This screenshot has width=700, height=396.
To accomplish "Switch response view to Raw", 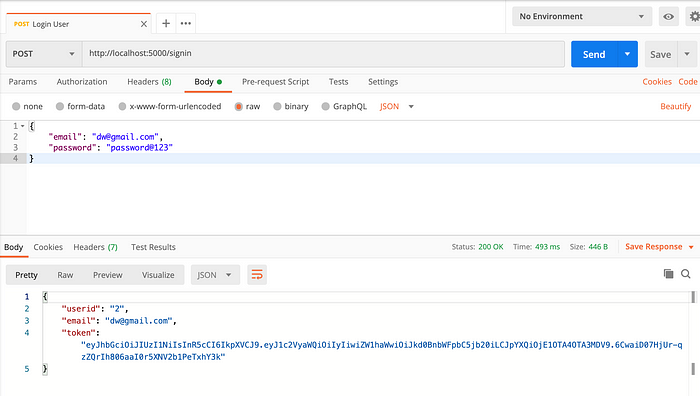I will pyautogui.click(x=65, y=275).
